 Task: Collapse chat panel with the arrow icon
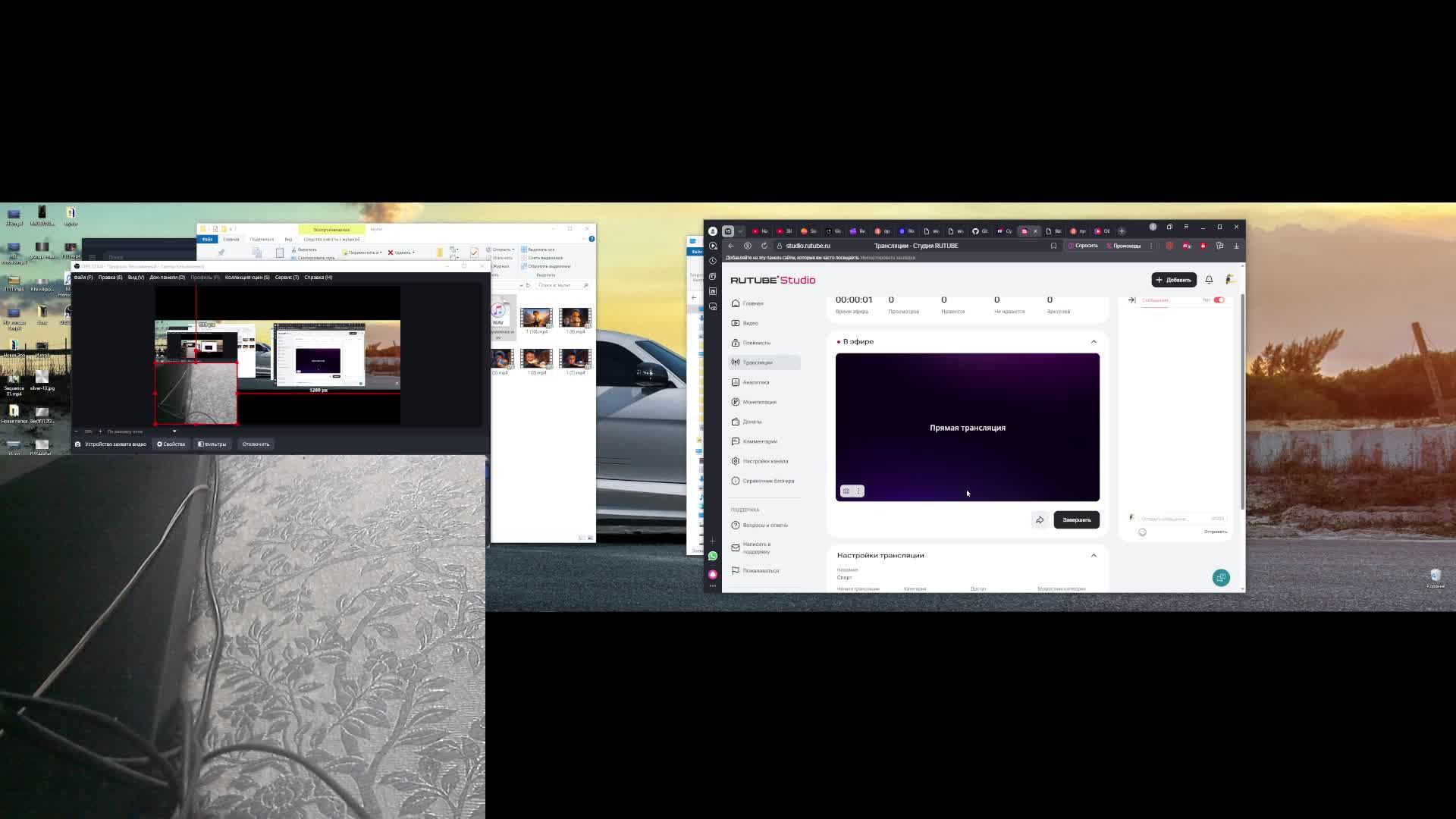tap(1131, 300)
